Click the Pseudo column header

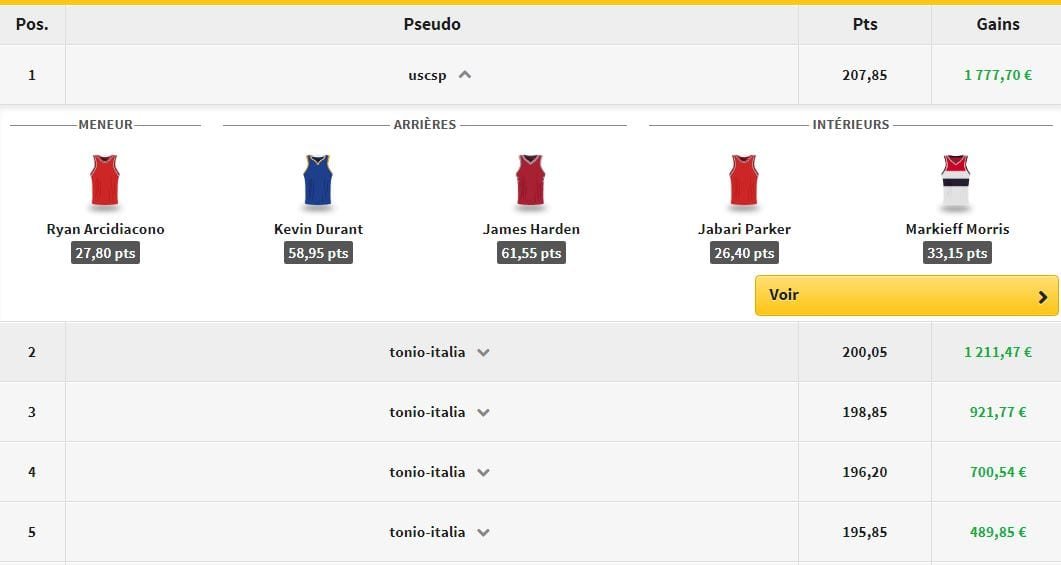tap(432, 24)
